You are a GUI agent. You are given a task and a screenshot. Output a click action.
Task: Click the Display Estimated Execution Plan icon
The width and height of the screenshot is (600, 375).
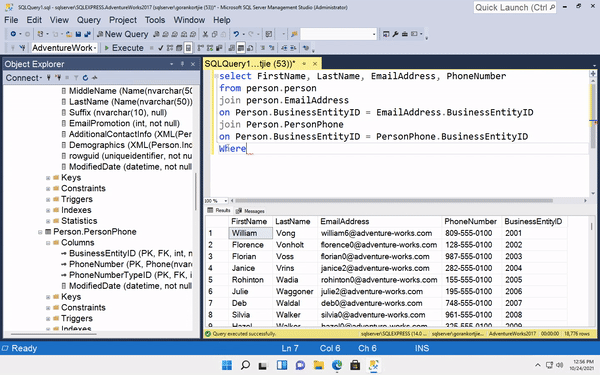tap(170, 48)
